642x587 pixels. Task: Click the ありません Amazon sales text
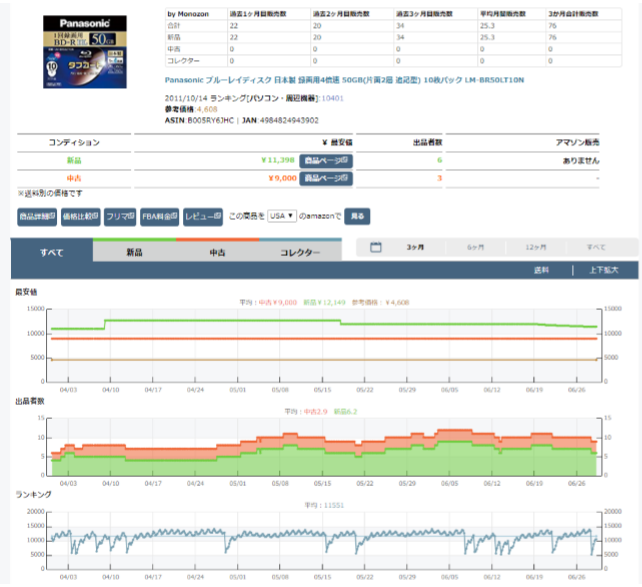pos(581,160)
